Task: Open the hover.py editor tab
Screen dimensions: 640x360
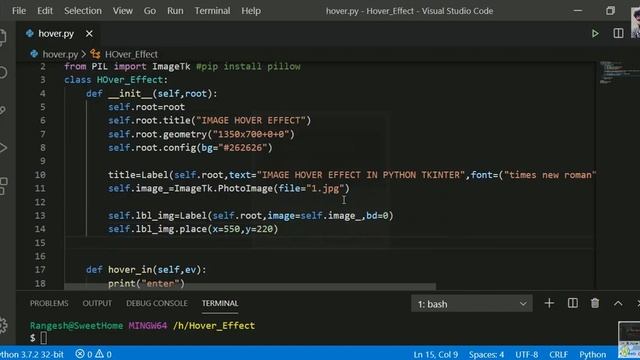Action: pos(56,34)
